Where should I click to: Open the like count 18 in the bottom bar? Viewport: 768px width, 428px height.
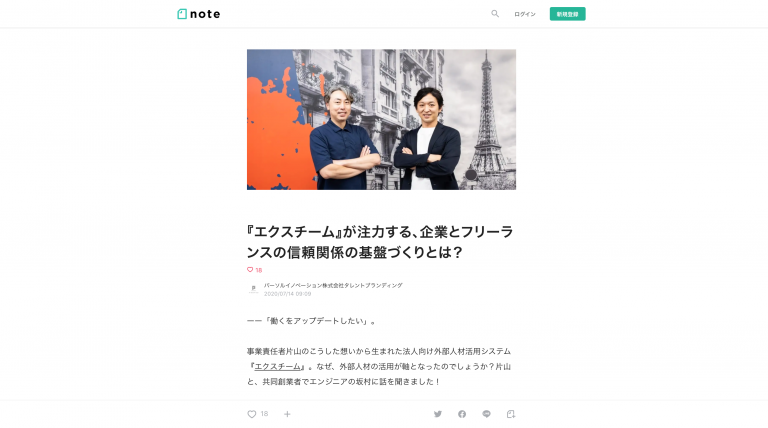[264, 414]
